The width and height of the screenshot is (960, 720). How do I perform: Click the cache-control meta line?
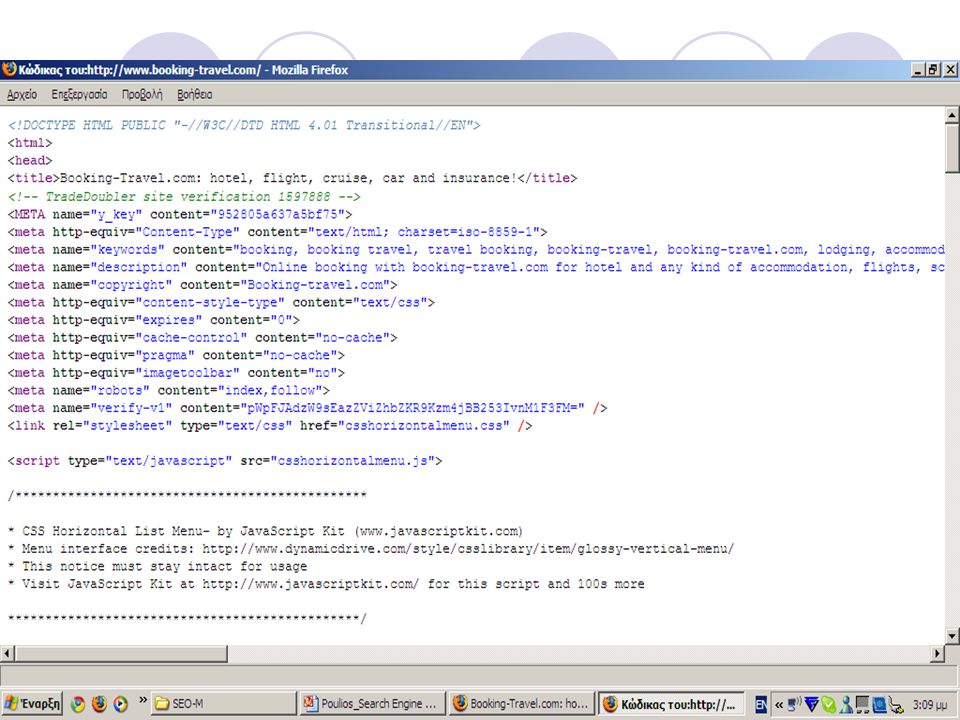click(x=202, y=338)
